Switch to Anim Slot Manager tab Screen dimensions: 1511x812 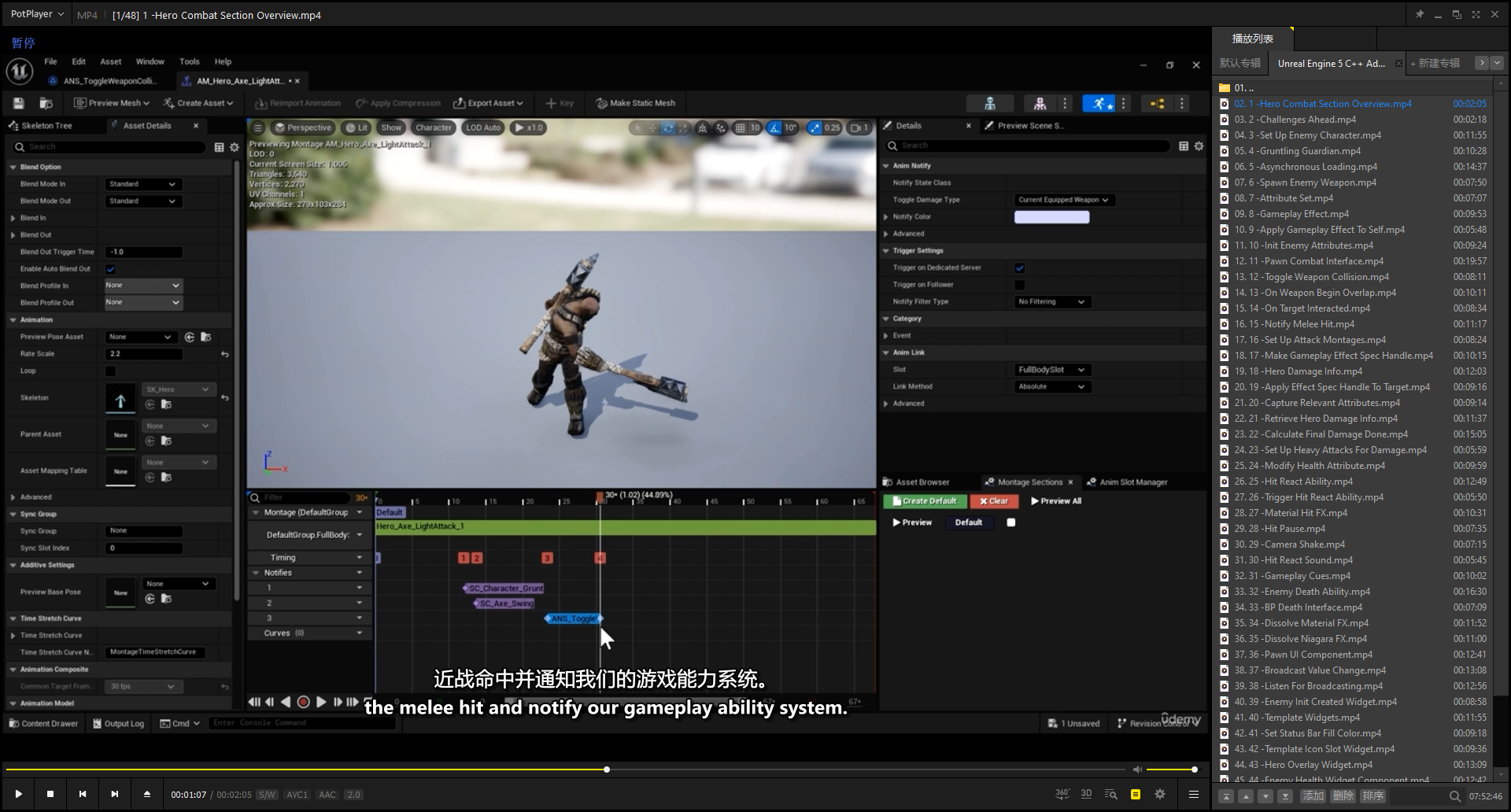point(1133,482)
